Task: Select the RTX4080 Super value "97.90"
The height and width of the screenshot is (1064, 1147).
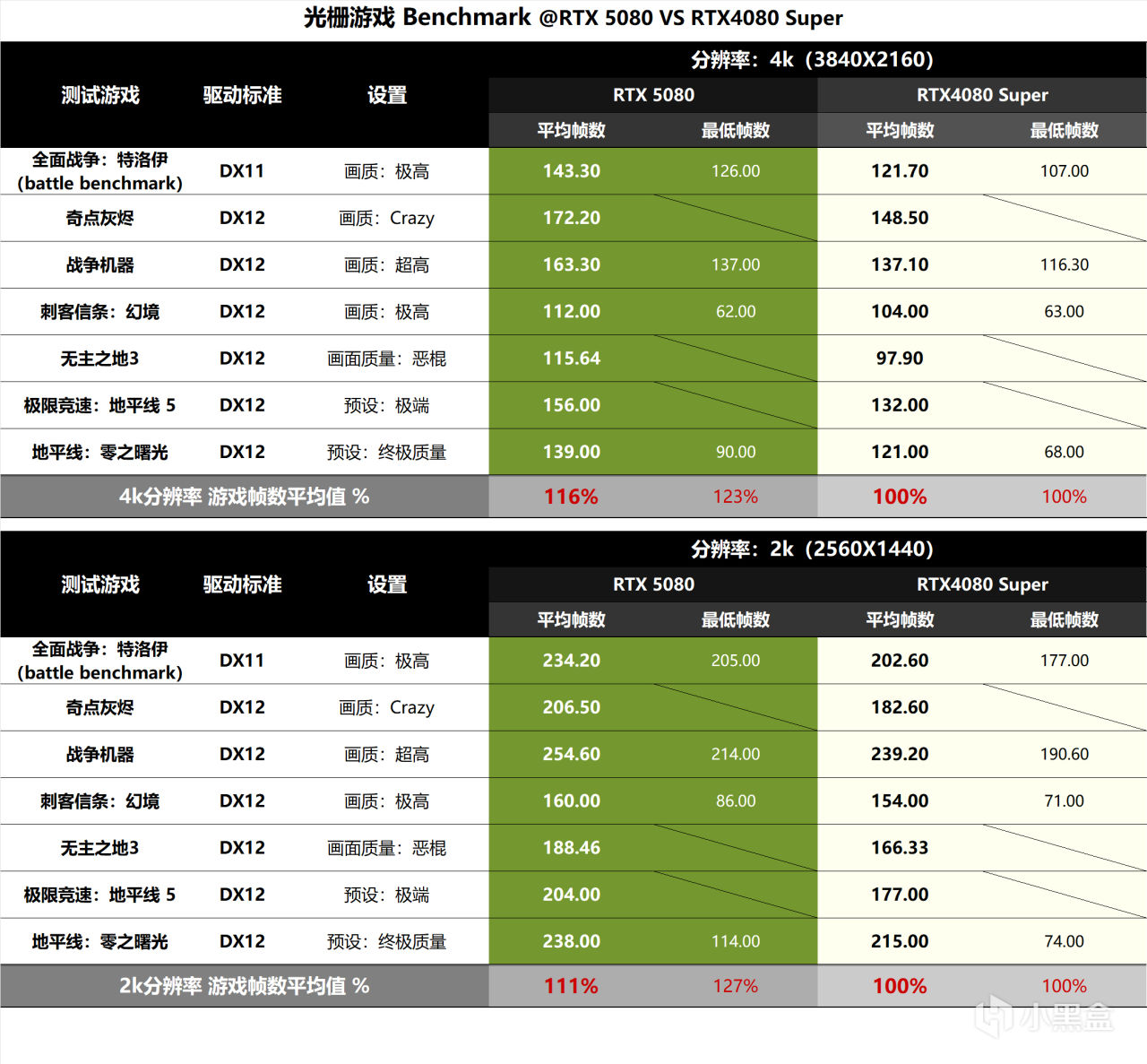Action: click(900, 359)
